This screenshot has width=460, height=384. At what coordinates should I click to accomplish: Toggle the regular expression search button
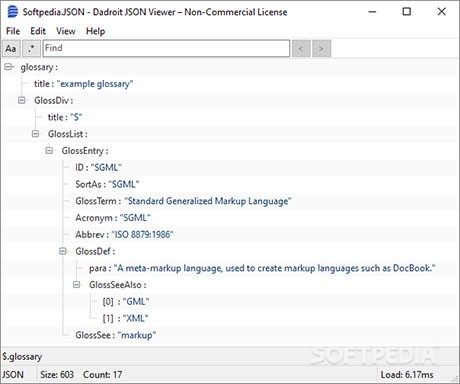click(x=31, y=49)
